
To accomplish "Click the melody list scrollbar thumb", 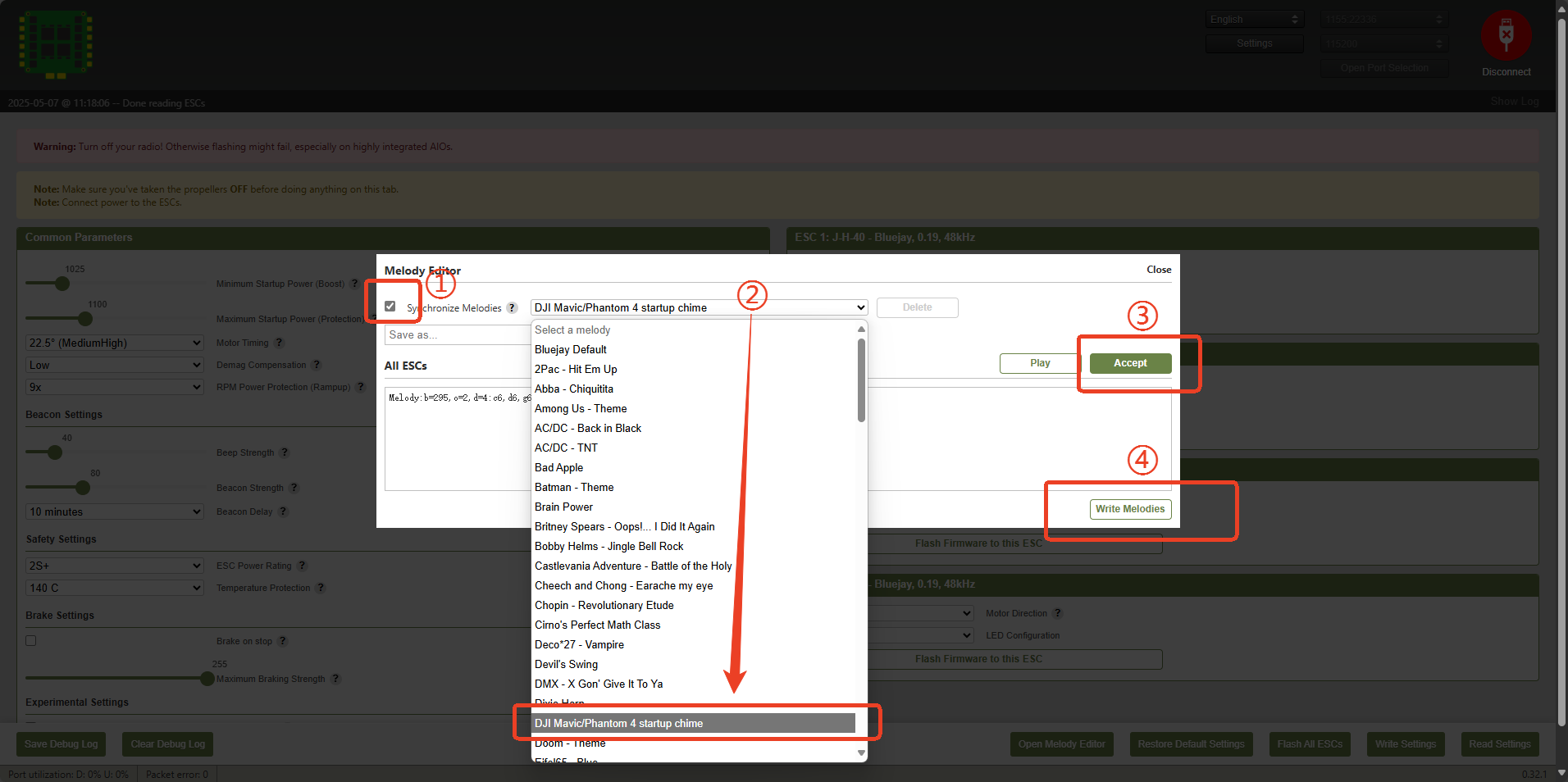I will click(861, 380).
